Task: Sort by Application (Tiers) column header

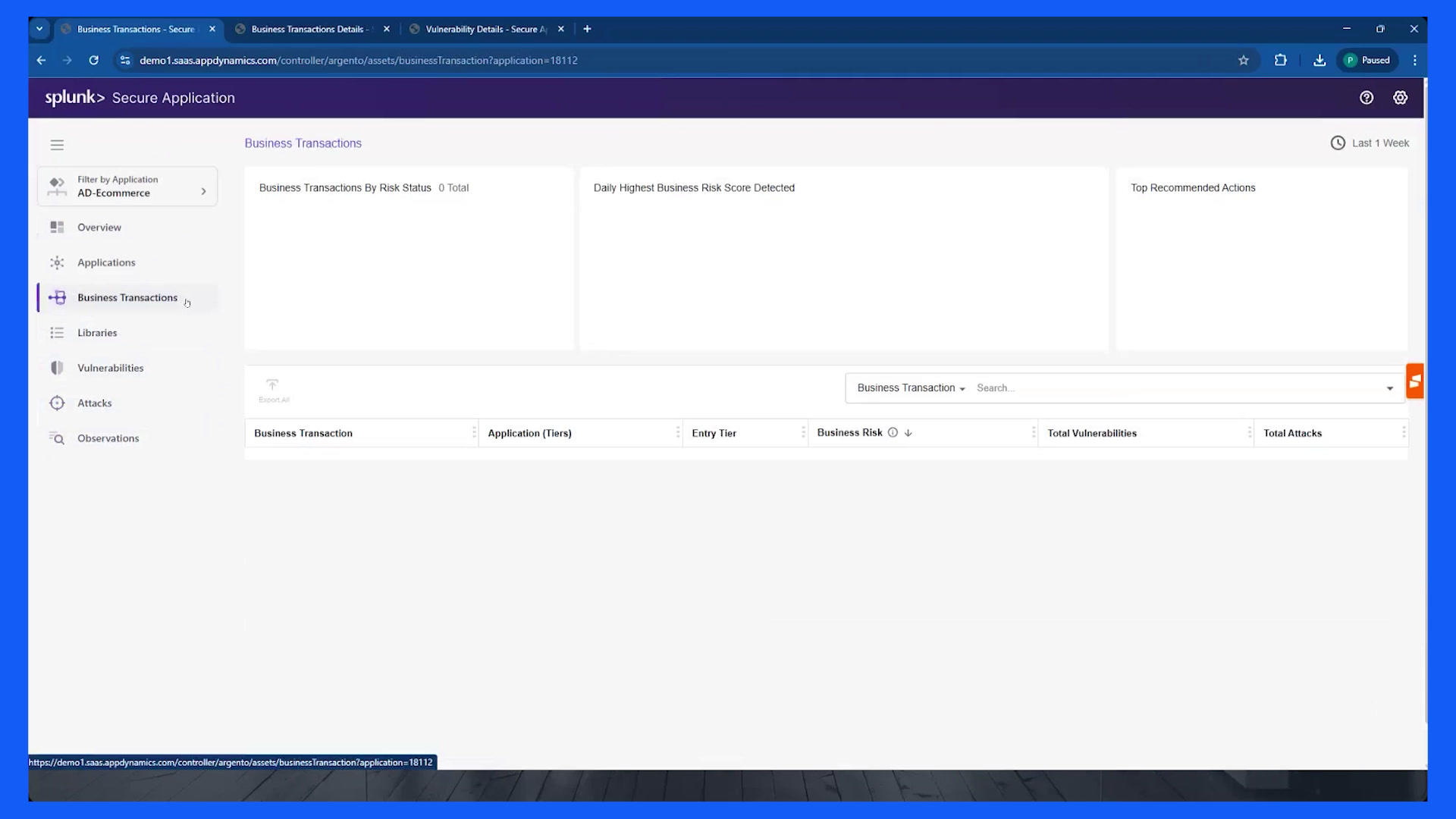Action: (529, 434)
